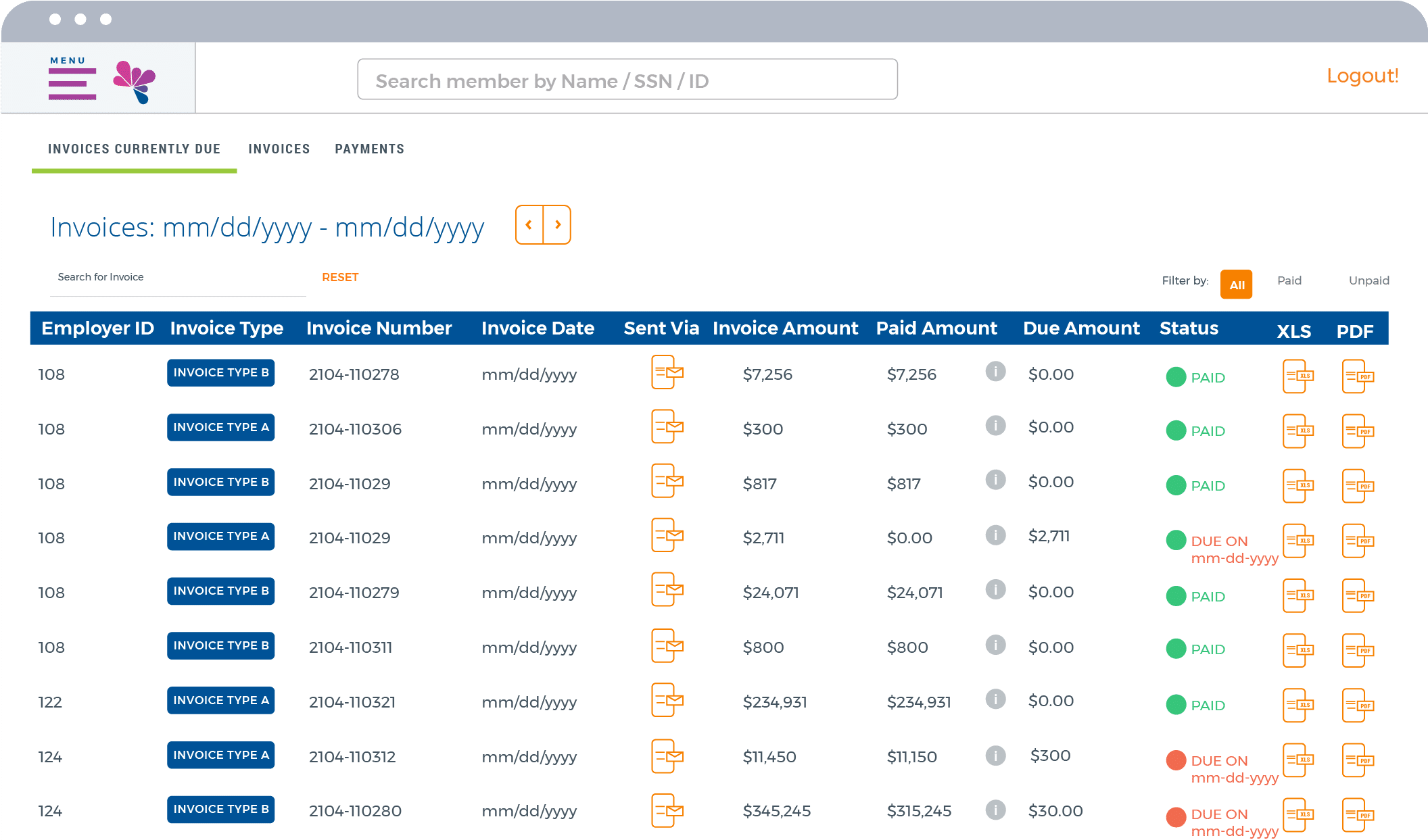The height and width of the screenshot is (840, 1428).
Task: Filter invoices by Paid
Action: [x=1289, y=280]
